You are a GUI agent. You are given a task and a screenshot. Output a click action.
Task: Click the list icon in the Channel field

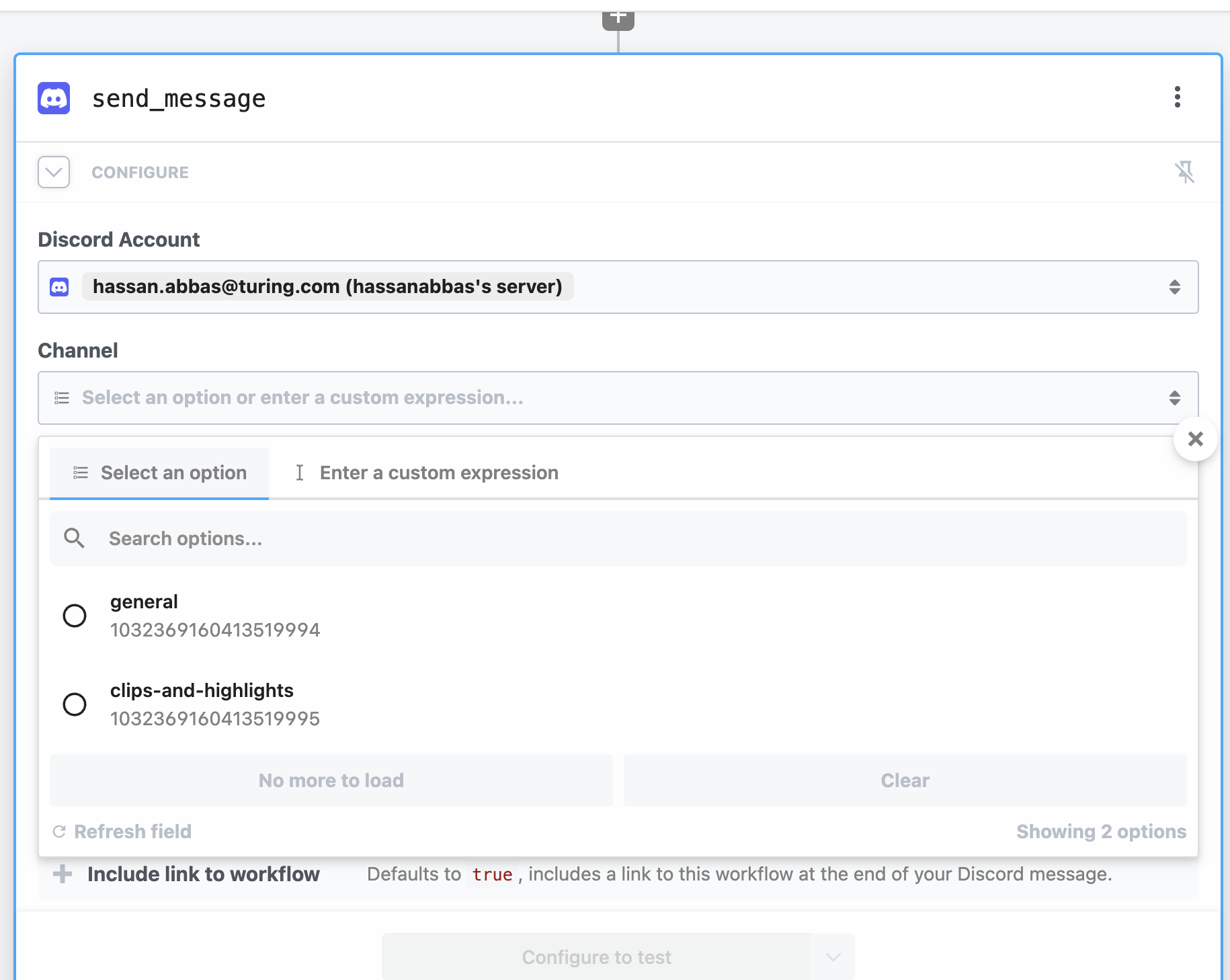tap(61, 398)
